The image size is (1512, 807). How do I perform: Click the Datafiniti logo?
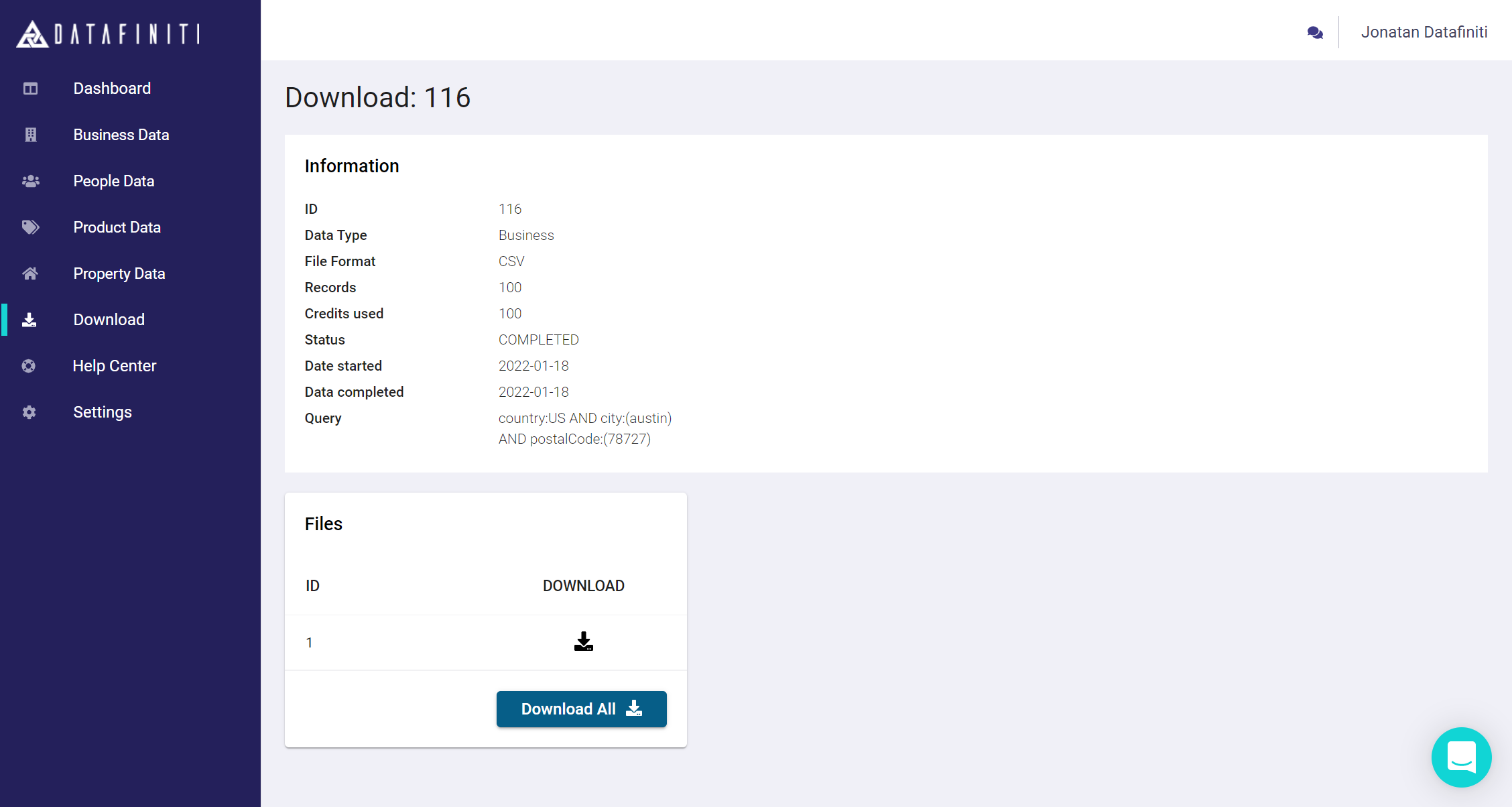108,34
